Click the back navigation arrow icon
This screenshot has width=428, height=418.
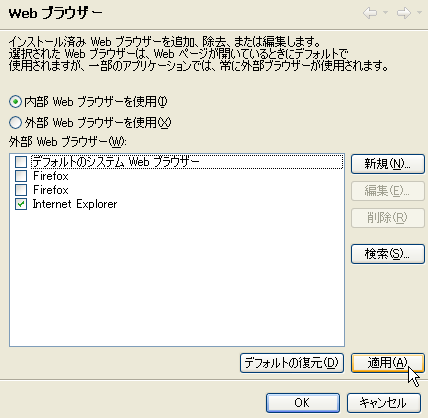point(370,13)
